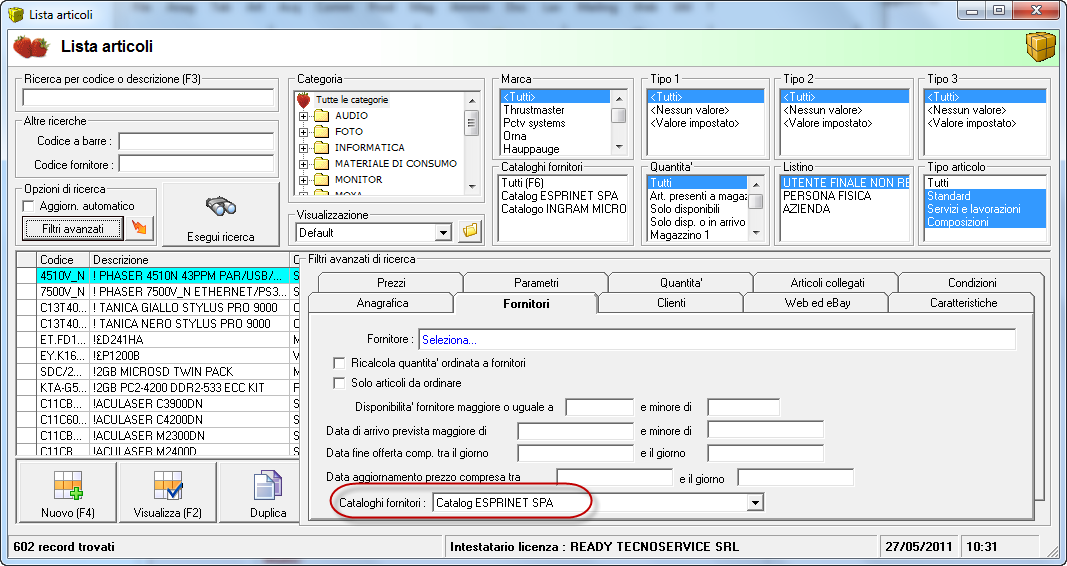This screenshot has height=566, width=1067.
Task: Click the yellow package icon top right
Action: click(x=1040, y=46)
